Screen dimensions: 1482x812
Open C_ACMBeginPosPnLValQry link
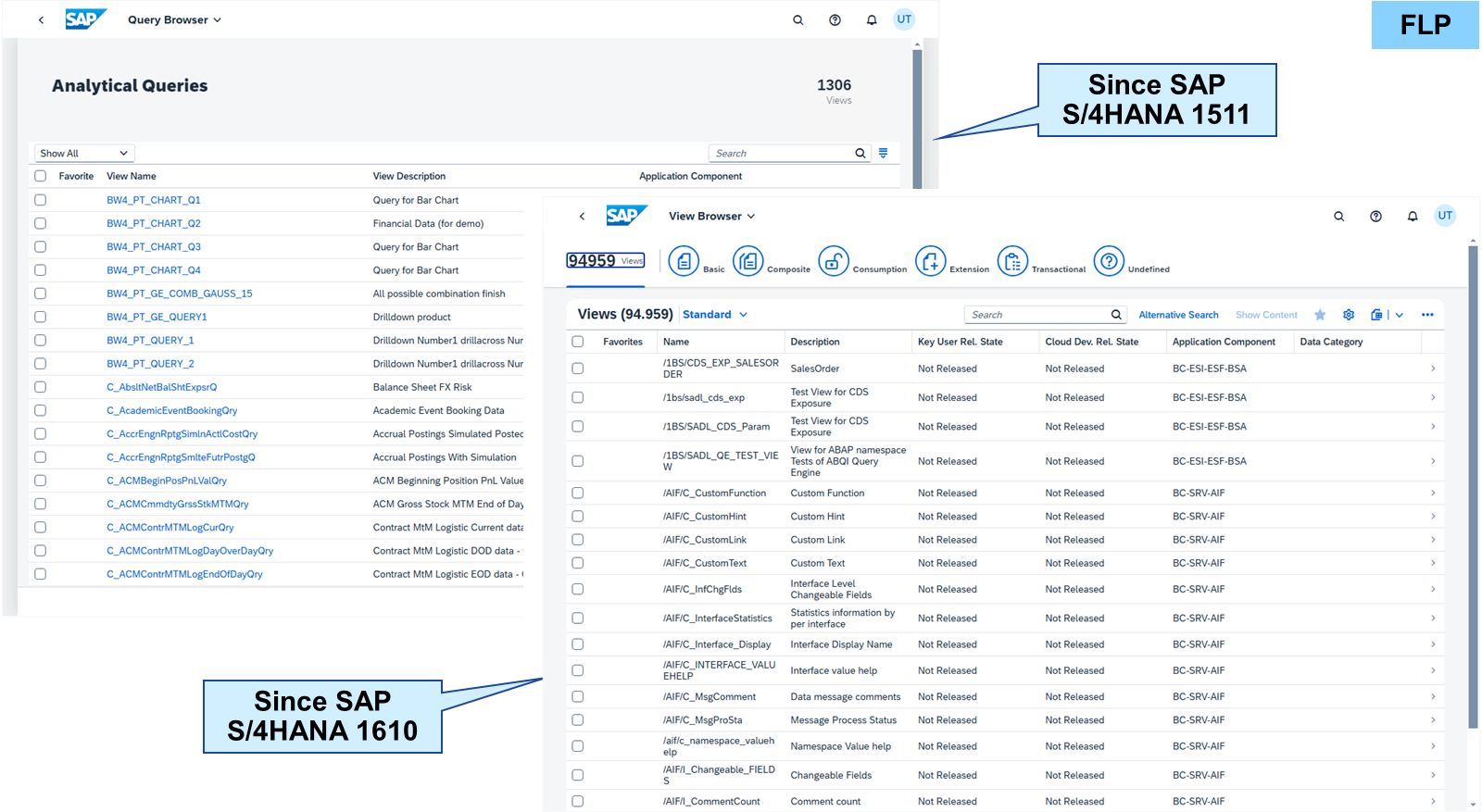coord(167,481)
